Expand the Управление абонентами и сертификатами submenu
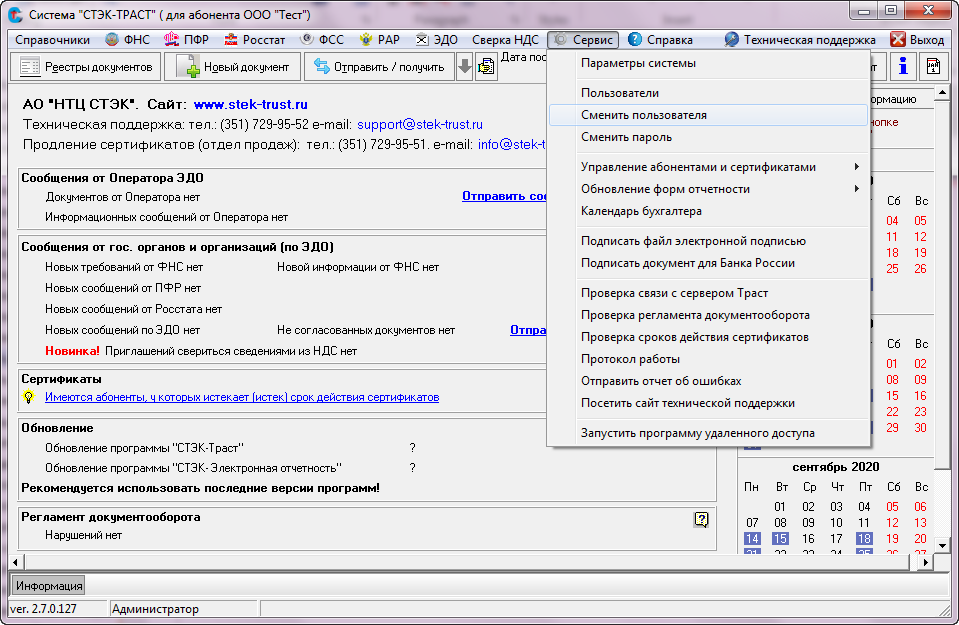 709,167
